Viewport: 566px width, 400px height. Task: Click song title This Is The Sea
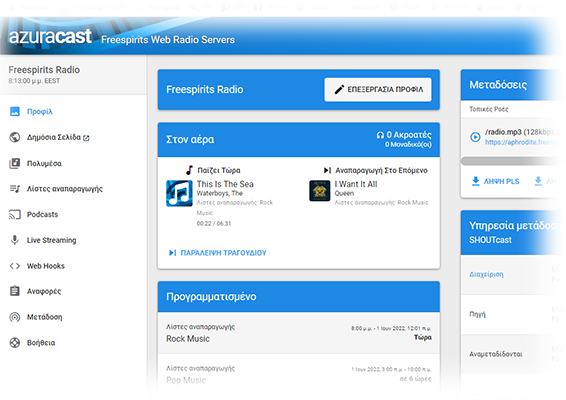[x=225, y=184]
